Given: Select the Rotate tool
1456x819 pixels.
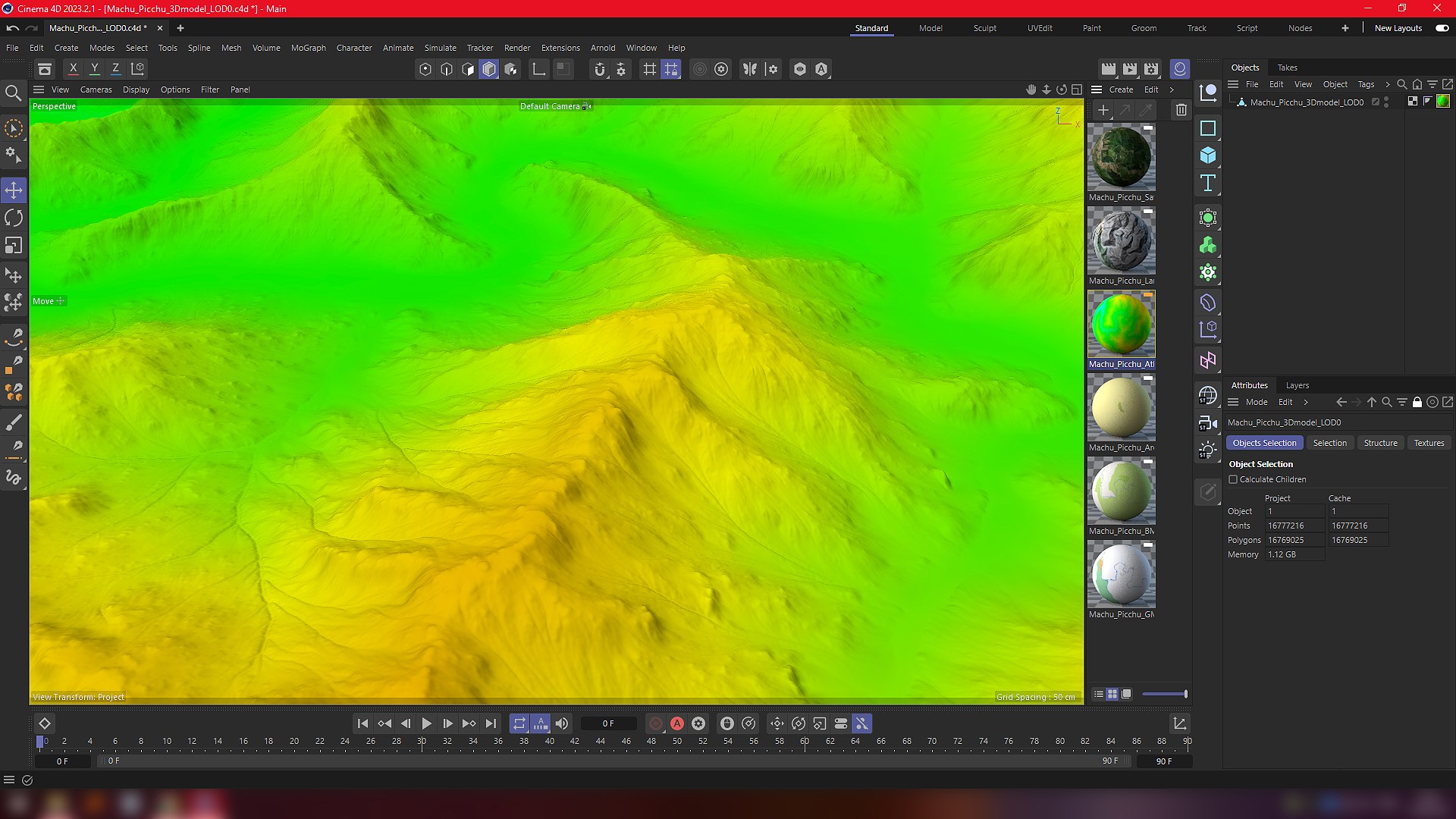Looking at the screenshot, I should pos(14,218).
